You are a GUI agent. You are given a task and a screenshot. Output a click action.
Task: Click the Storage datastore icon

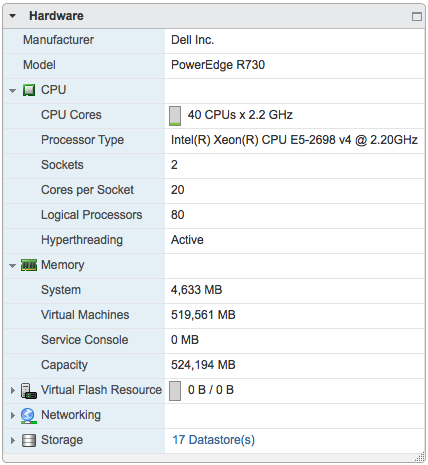29,440
